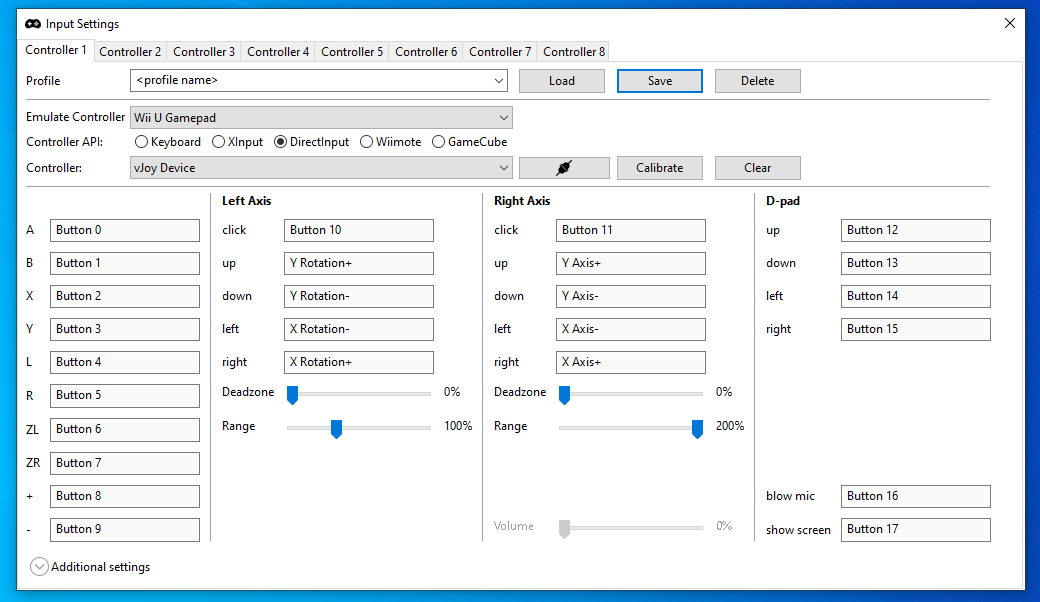Screen dimensions: 1040x602
Task: Switch to the Controller 4 tab
Action: (x=278, y=52)
